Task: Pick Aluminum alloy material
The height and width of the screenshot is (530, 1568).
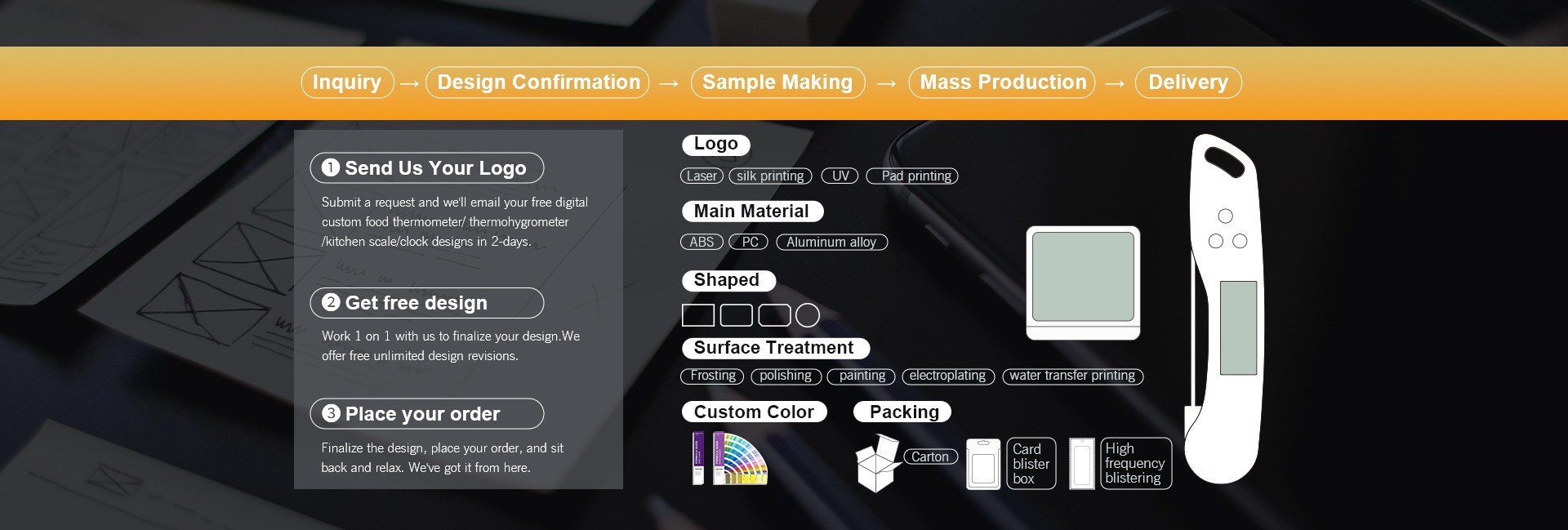Action: coord(831,242)
